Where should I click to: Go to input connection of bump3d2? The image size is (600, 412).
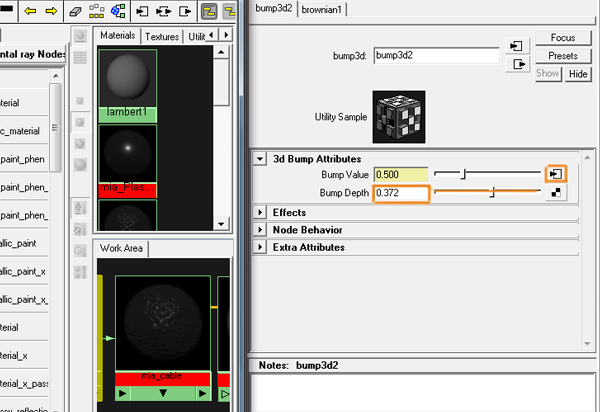tap(517, 46)
